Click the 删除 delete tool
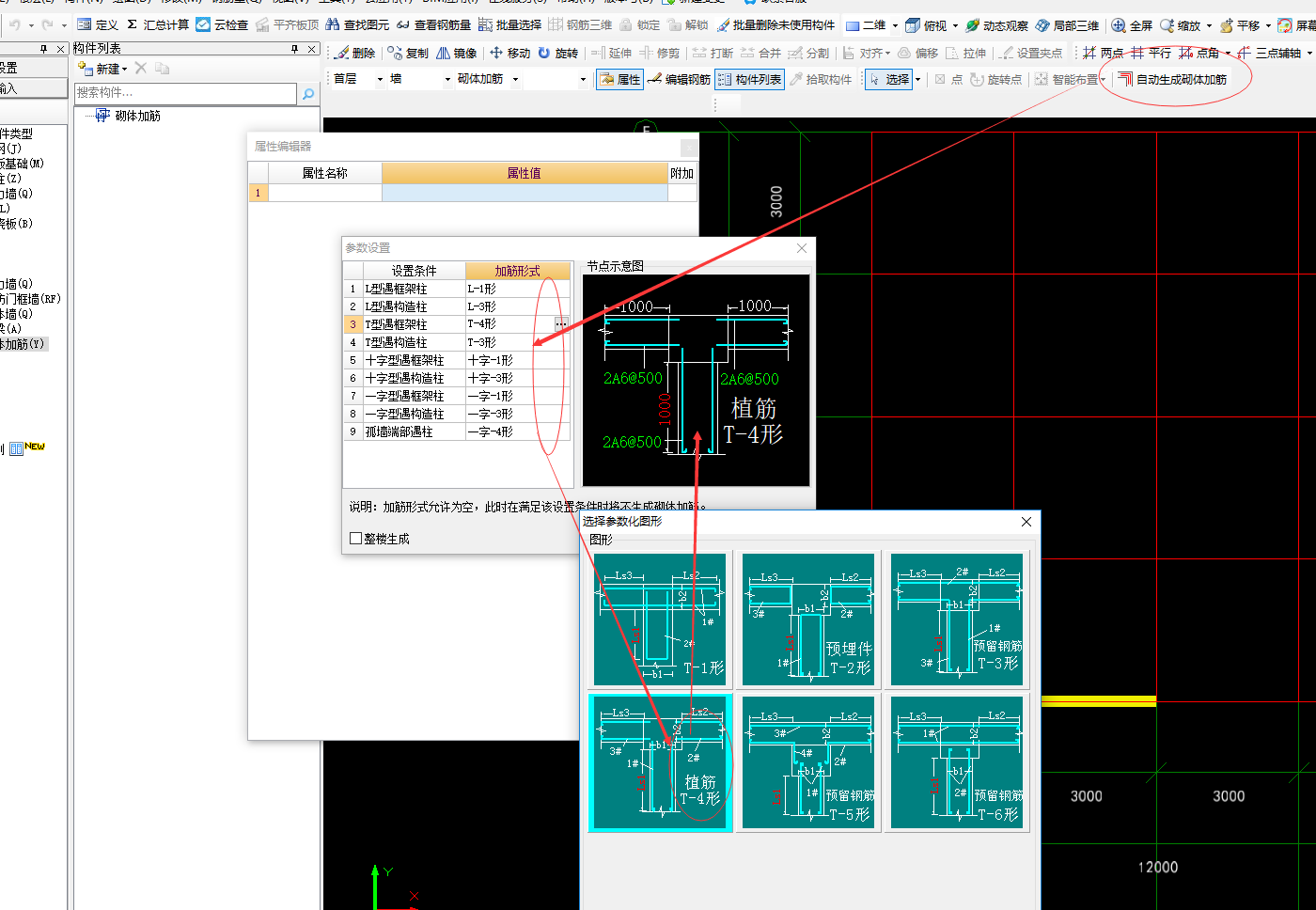Screen dimensions: 1316x910 354,53
